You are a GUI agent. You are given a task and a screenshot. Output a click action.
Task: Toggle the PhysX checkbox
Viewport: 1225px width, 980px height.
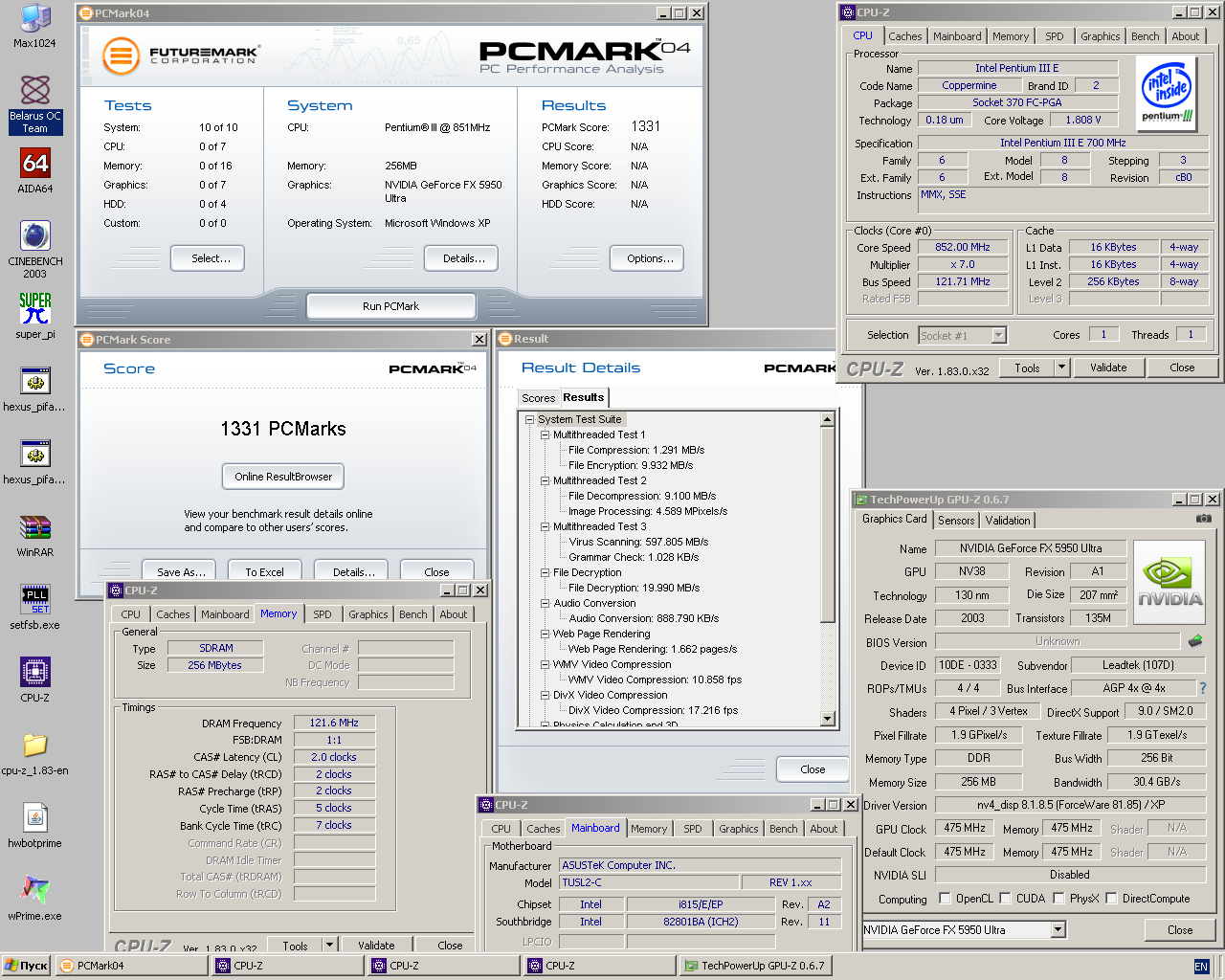(1058, 899)
